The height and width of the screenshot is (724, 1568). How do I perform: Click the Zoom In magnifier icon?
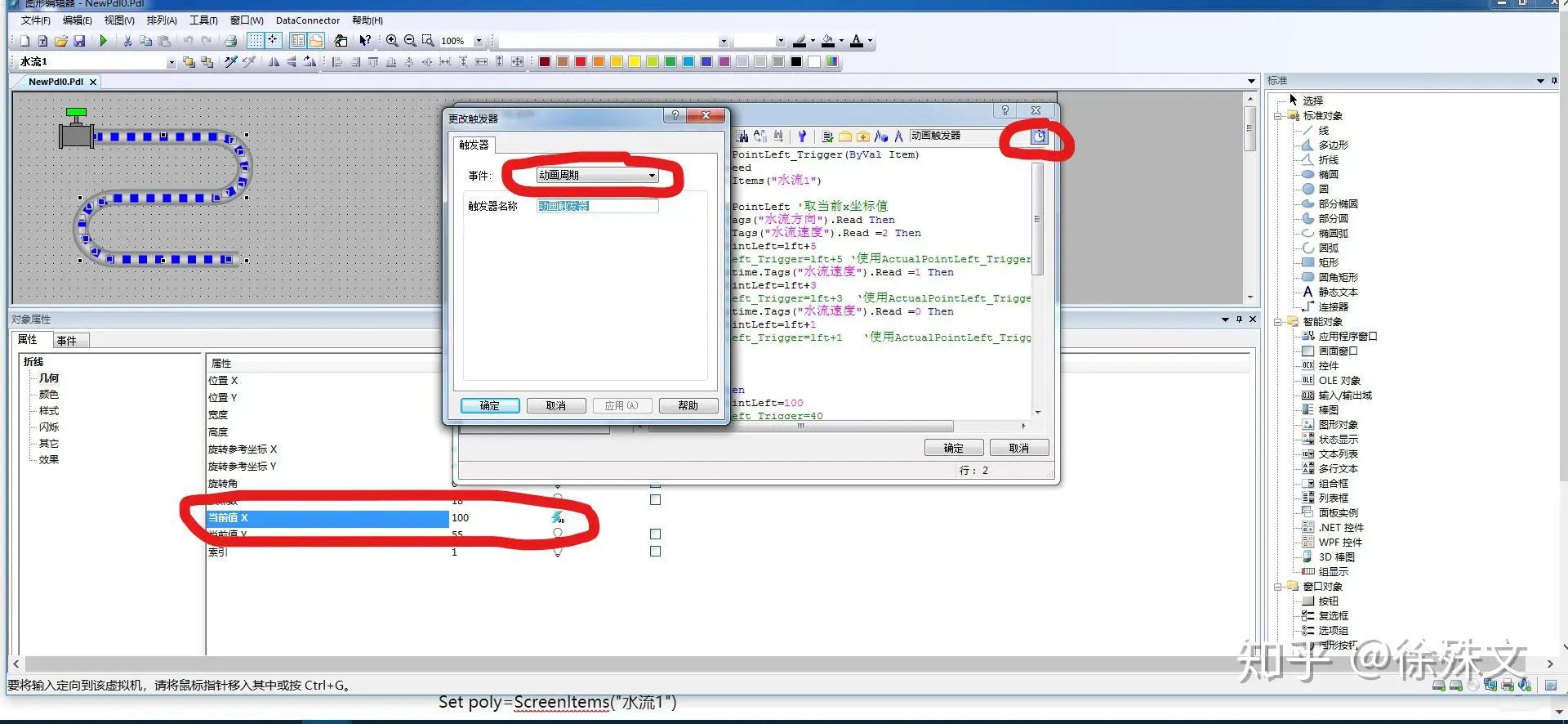click(x=392, y=41)
